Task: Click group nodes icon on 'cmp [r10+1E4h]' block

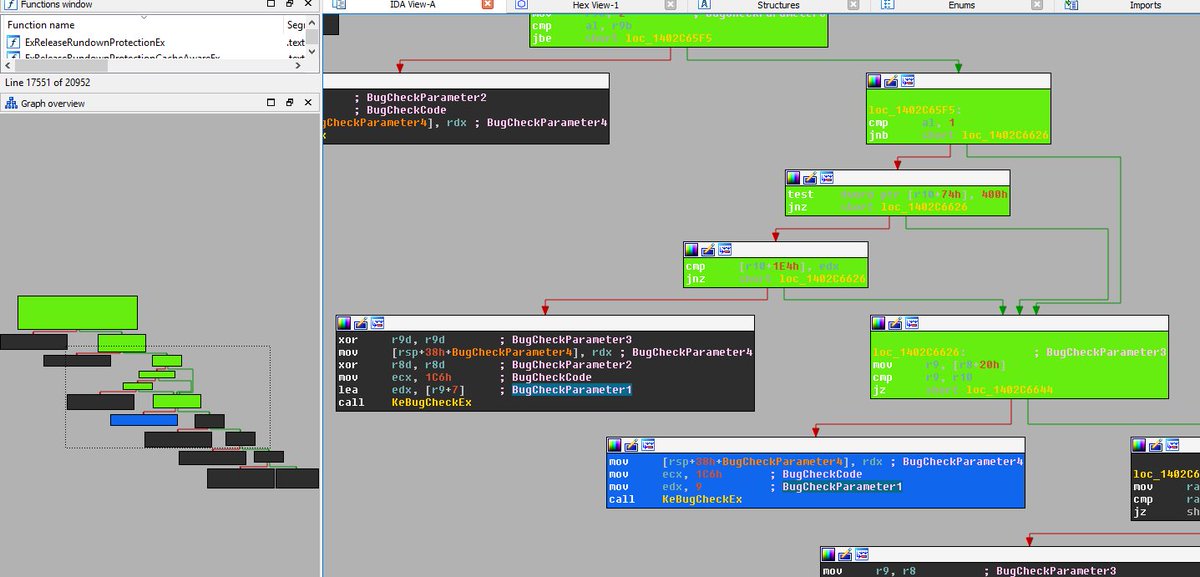Action: [725, 249]
